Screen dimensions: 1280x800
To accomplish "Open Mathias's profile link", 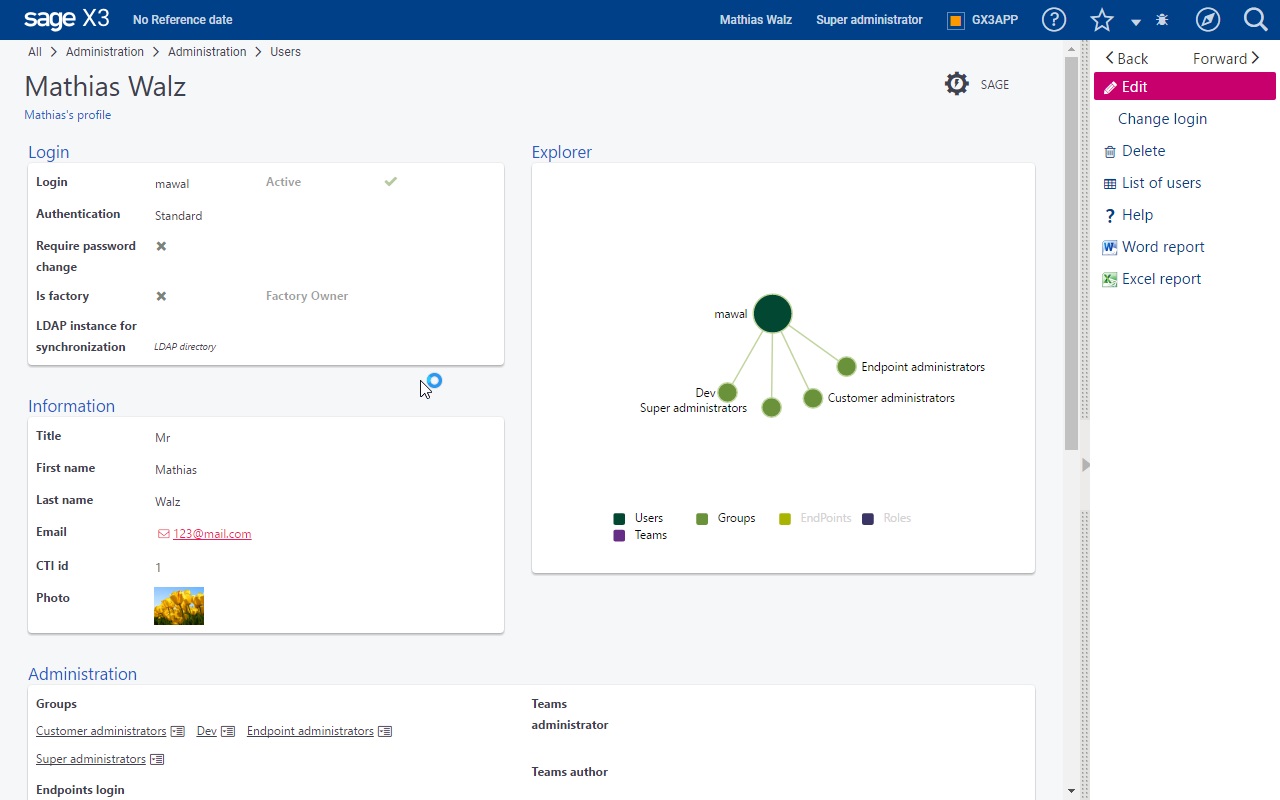I will 67,115.
